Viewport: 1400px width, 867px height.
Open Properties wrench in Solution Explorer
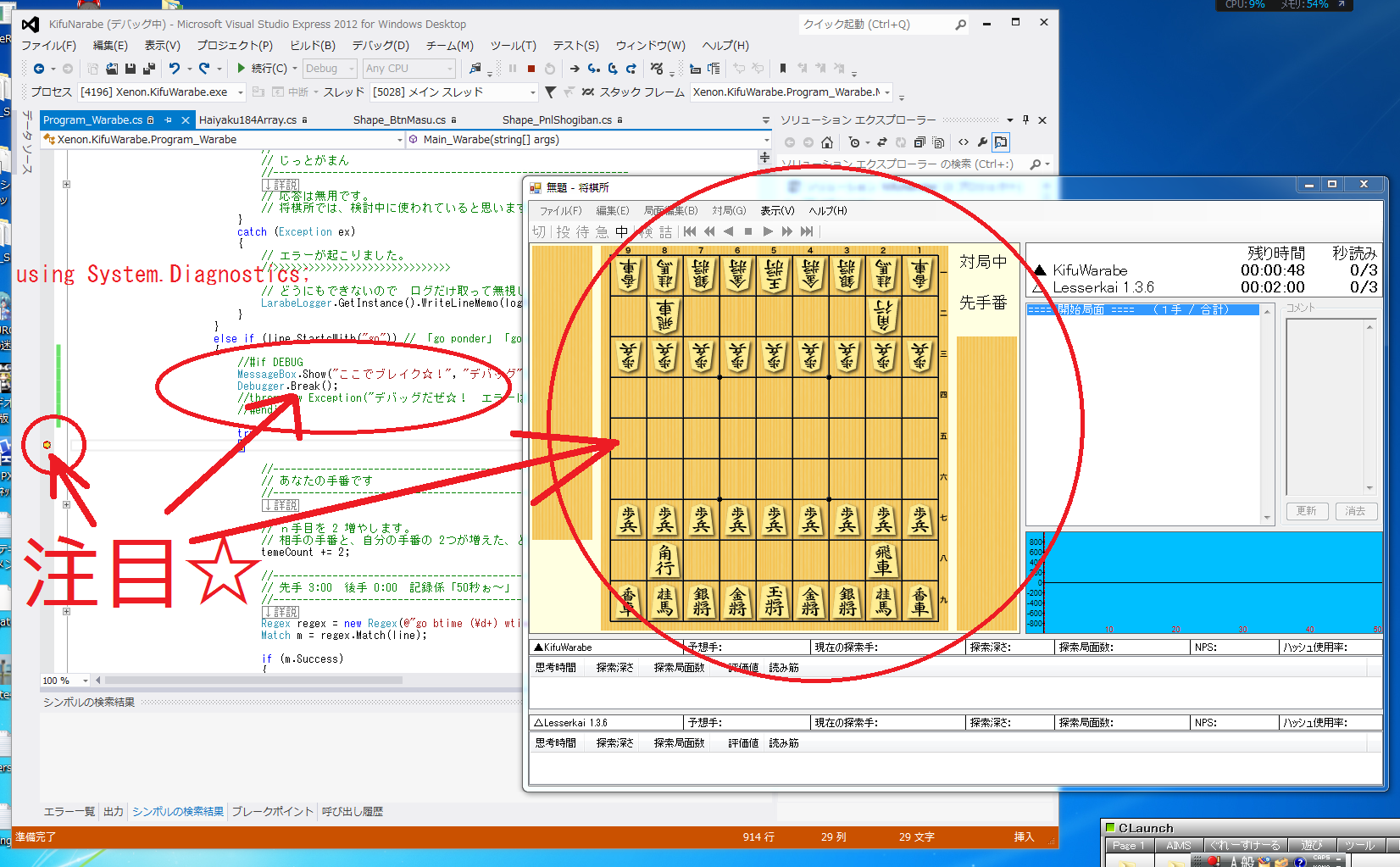[982, 142]
